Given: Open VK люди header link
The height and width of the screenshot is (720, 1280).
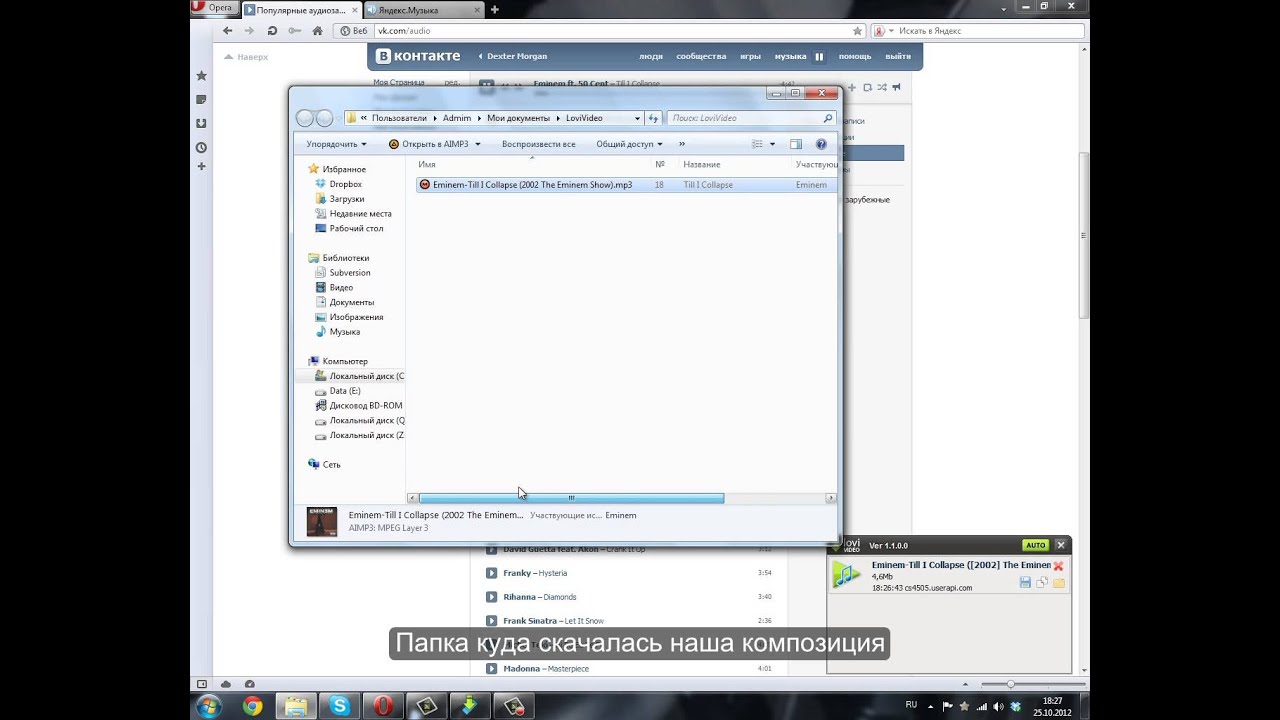Looking at the screenshot, I should (x=651, y=56).
